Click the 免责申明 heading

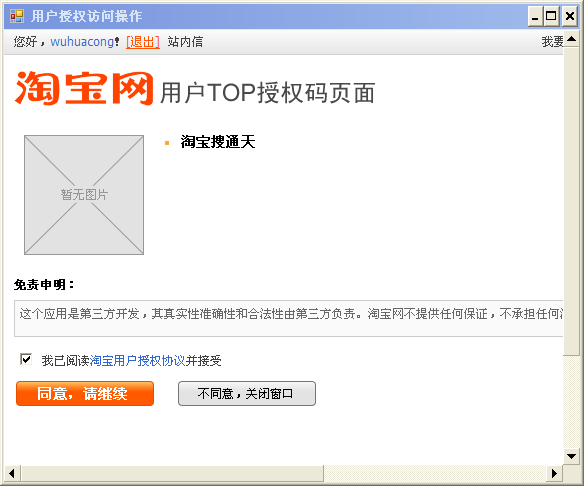tap(44, 285)
